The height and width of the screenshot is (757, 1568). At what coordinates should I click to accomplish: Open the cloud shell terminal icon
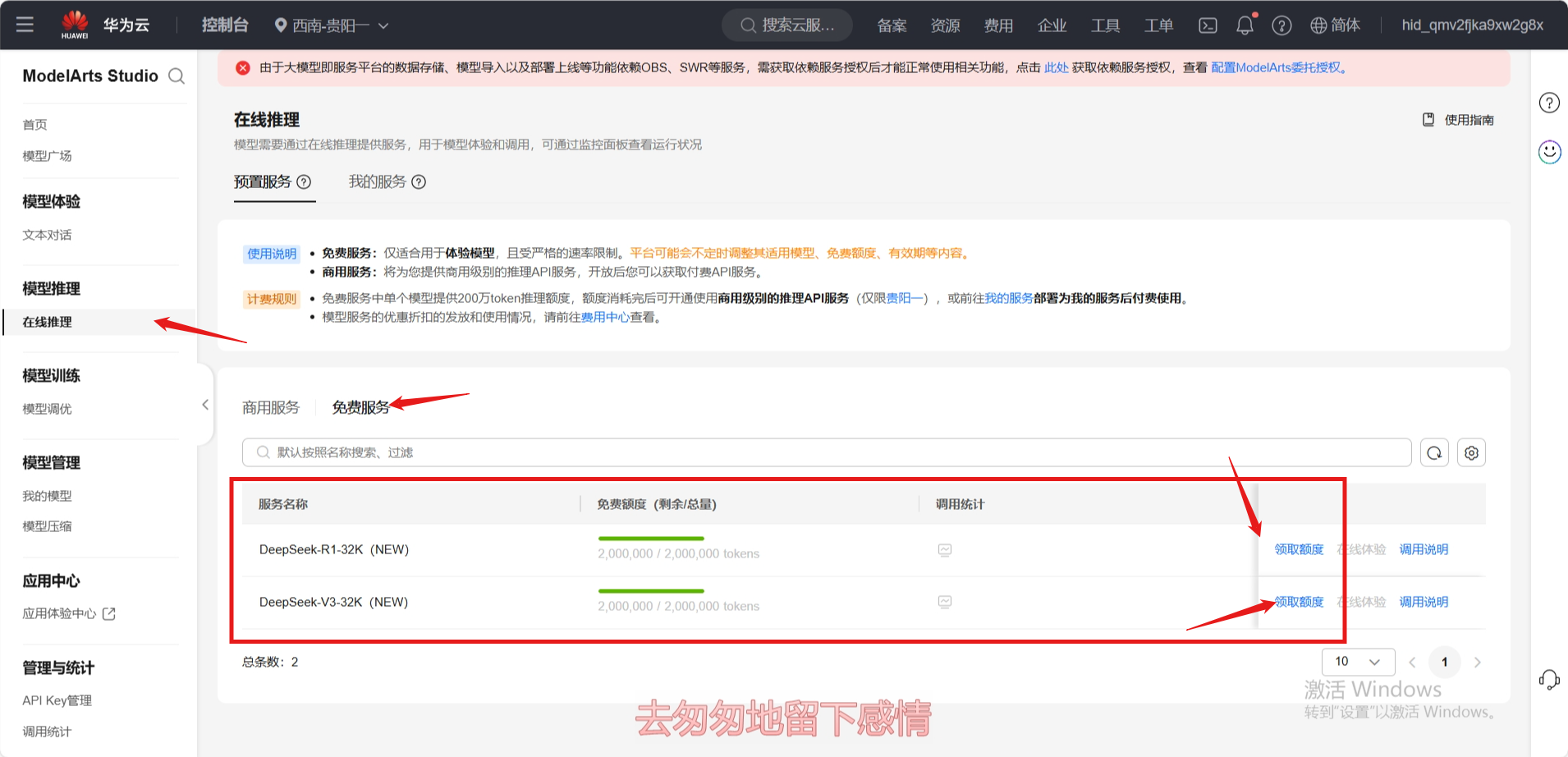1208,25
